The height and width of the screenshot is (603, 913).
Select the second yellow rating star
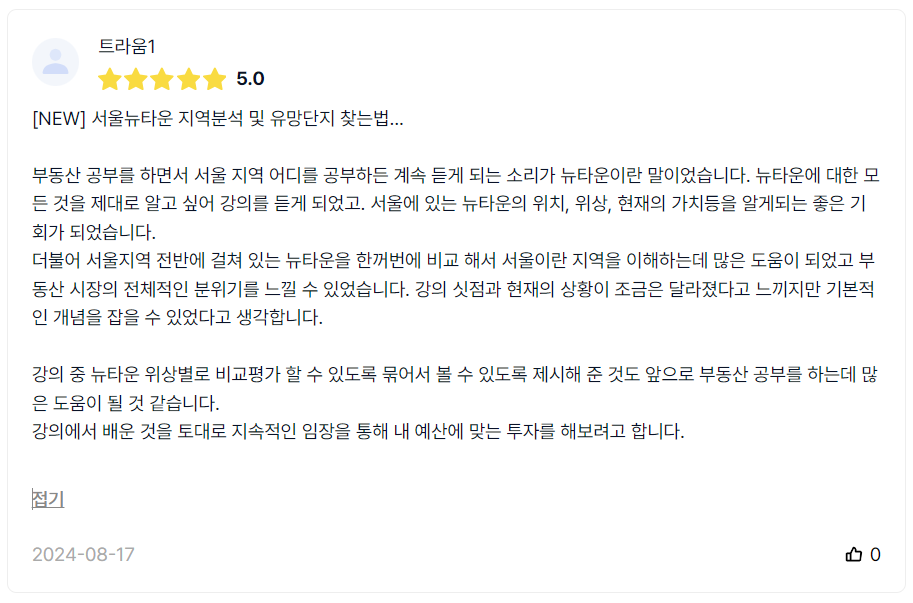136,79
